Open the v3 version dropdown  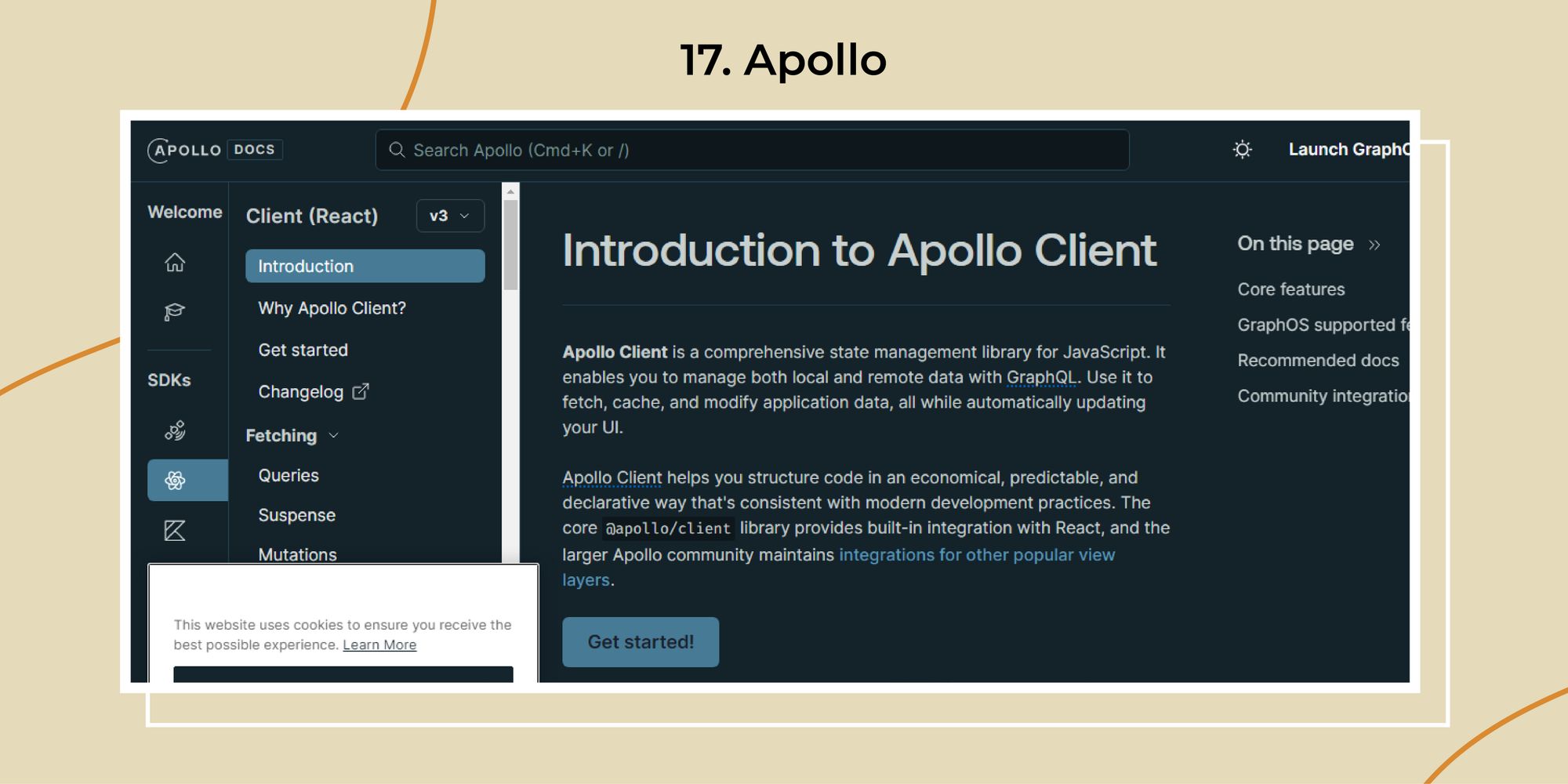point(450,216)
